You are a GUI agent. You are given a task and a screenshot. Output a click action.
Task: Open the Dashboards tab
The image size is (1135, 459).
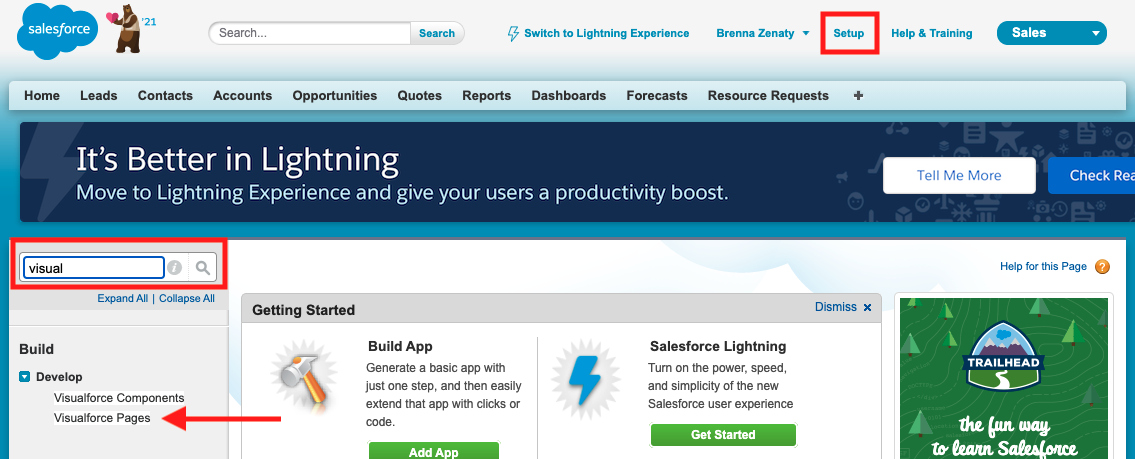568,96
